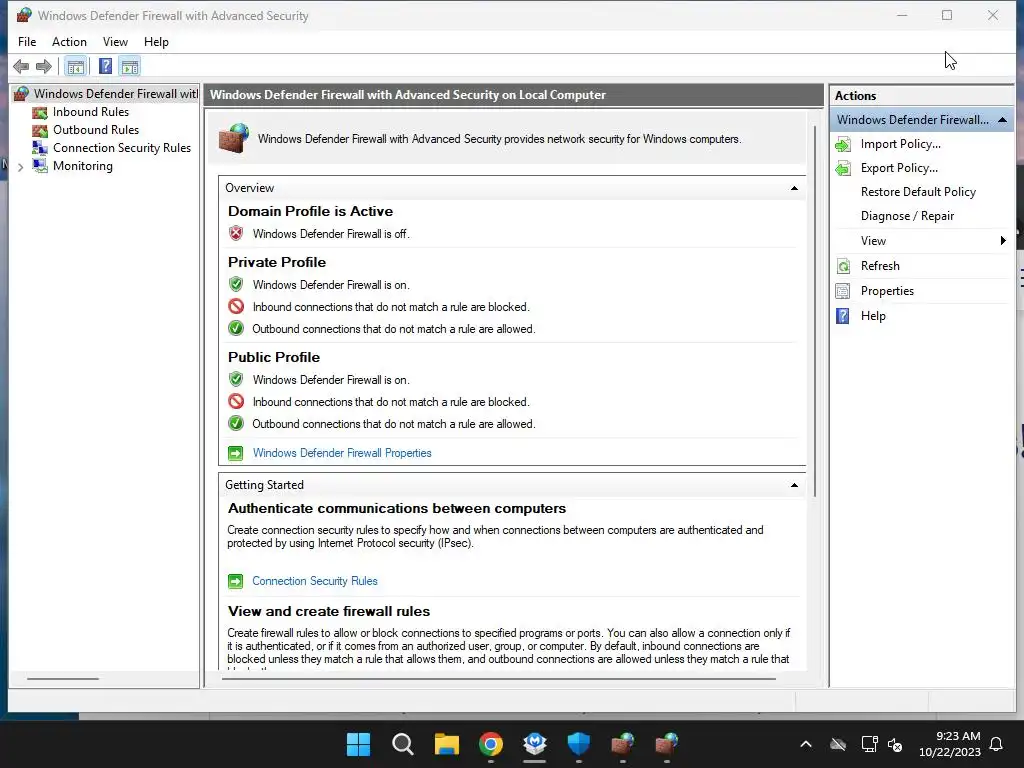This screenshot has height=768, width=1024.
Task: Click the center pane horizontal scrollbar
Action: click(x=499, y=679)
